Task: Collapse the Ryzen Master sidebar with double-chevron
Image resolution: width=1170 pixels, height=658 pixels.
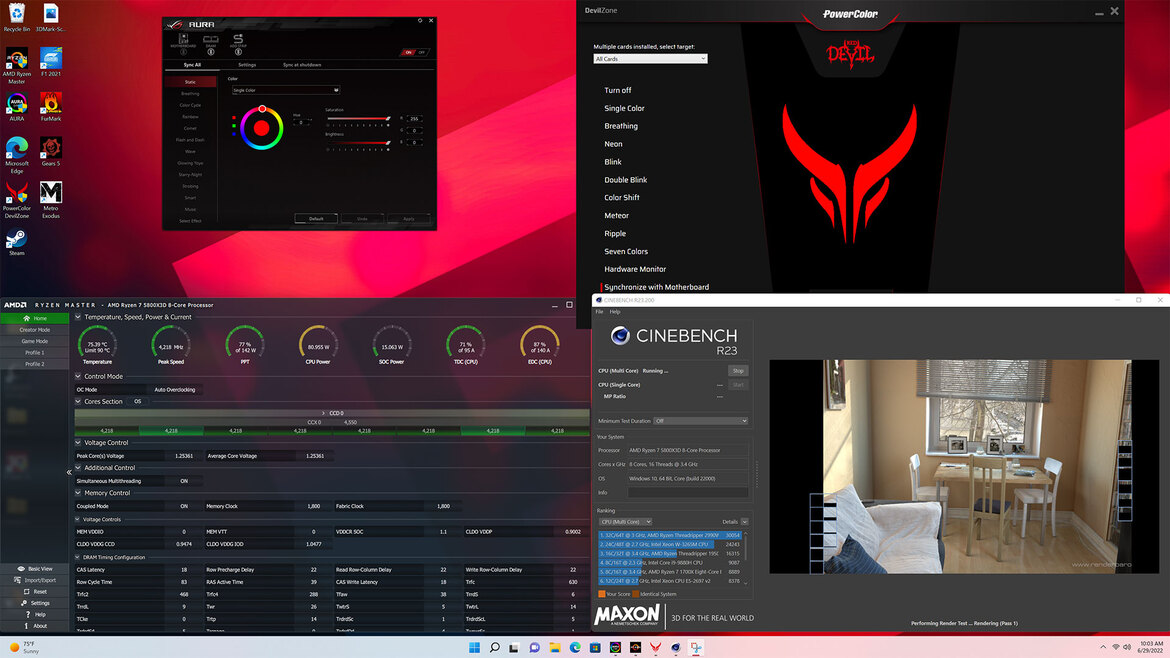Action: coord(69,471)
